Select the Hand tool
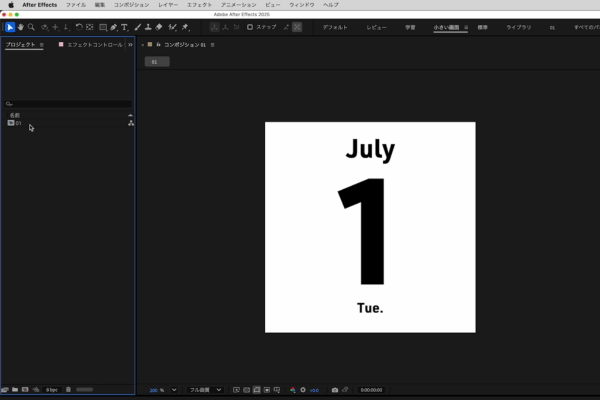This screenshot has height=400, width=600. click(21, 27)
